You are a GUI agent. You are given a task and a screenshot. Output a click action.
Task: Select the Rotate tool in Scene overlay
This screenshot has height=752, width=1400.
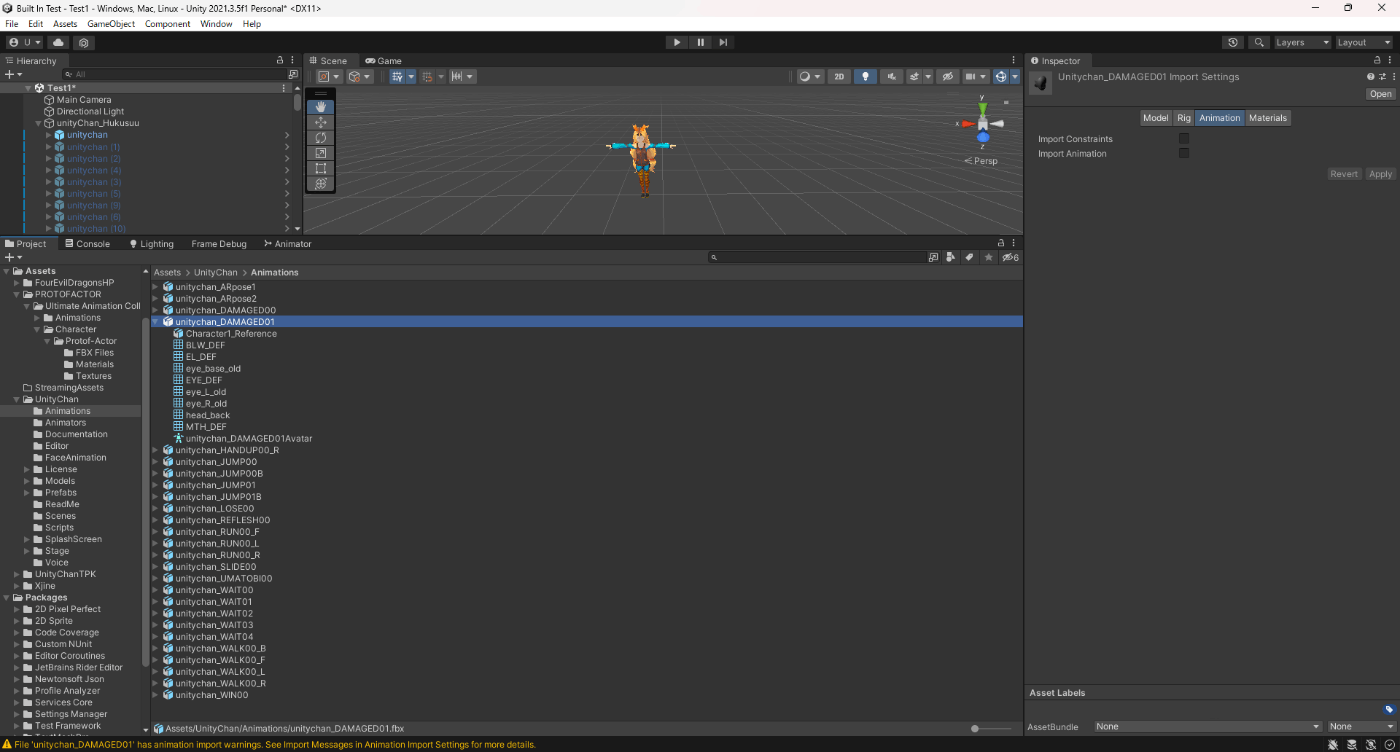(320, 138)
